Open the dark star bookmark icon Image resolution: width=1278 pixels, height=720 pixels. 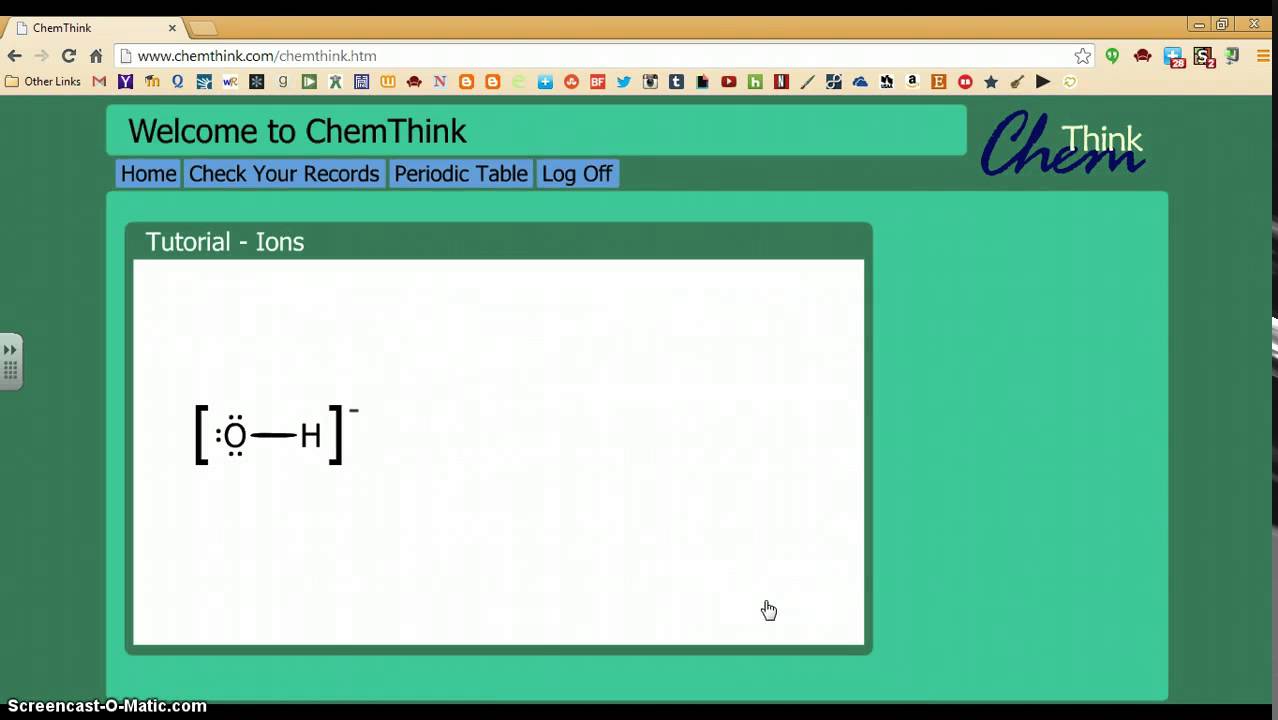pyautogui.click(x=991, y=82)
